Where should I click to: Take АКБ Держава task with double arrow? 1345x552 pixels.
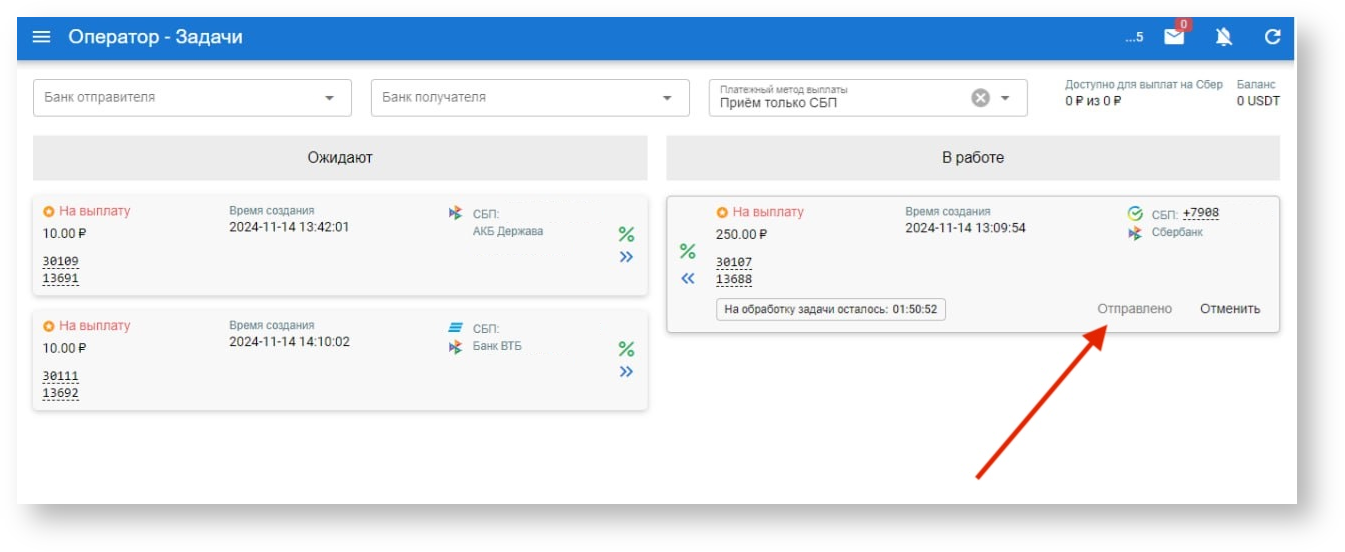(626, 257)
